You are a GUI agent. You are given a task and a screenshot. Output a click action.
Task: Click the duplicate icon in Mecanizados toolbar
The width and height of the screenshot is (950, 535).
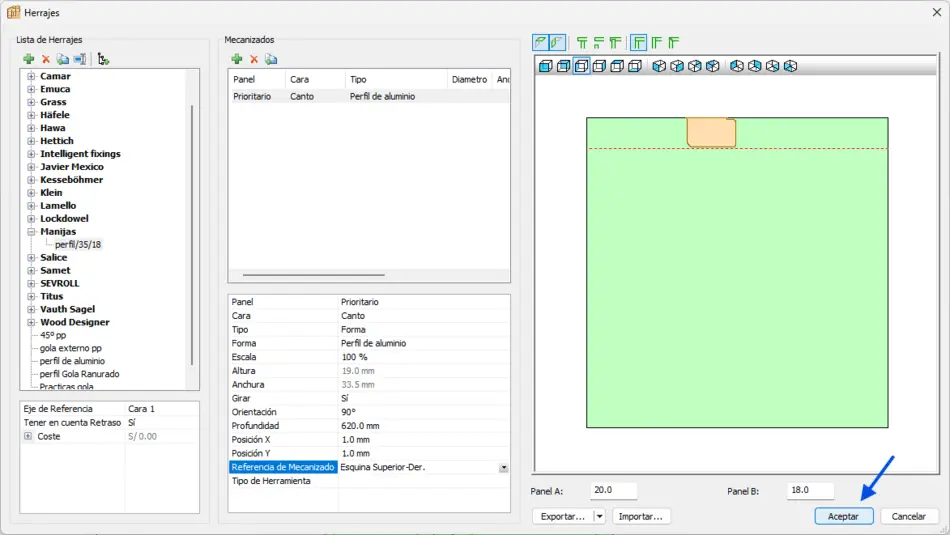coord(271,60)
